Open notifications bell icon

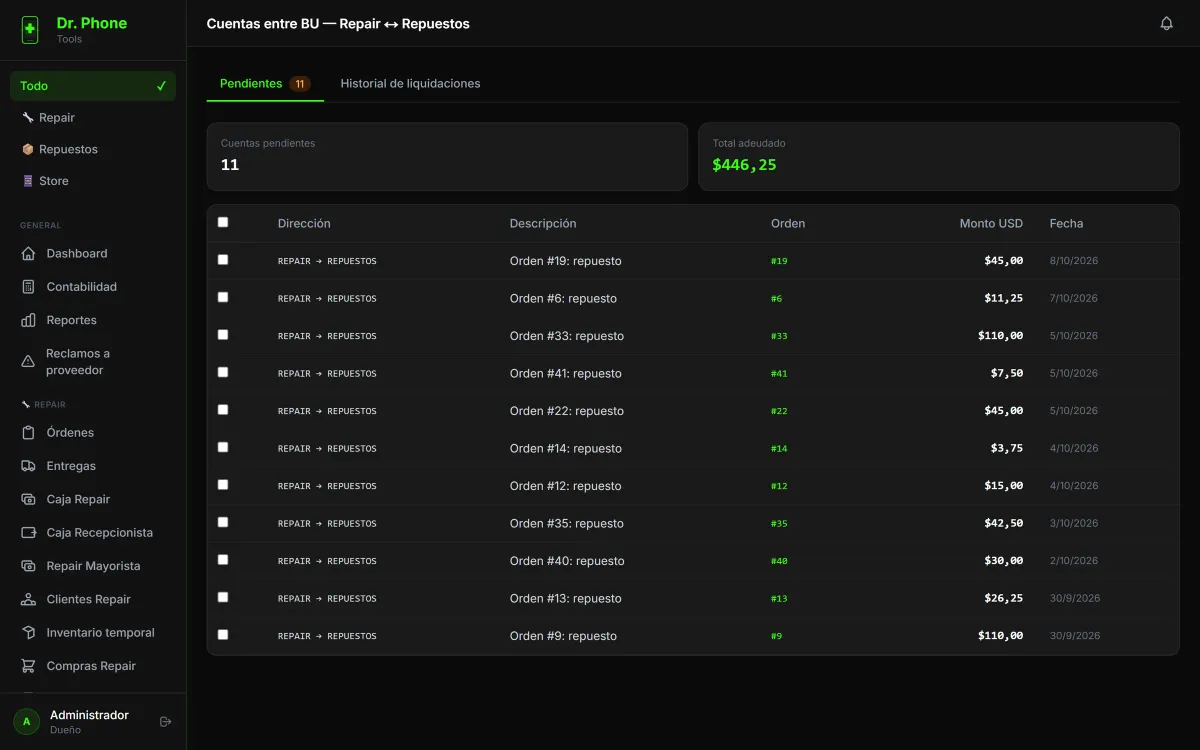pos(1166,23)
